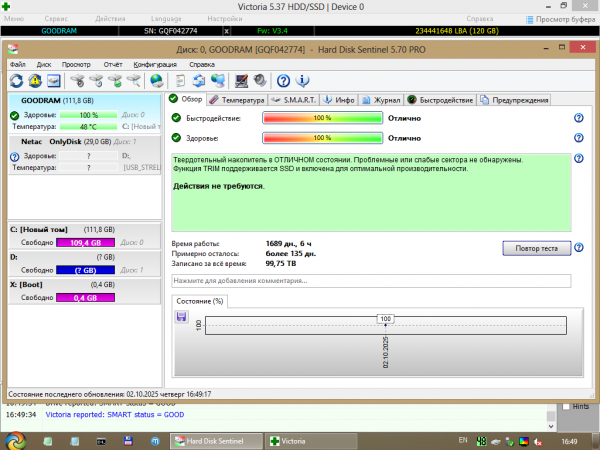
Task: Switch to the S.M.A.R.T. tab
Action: pyautogui.click(x=297, y=100)
